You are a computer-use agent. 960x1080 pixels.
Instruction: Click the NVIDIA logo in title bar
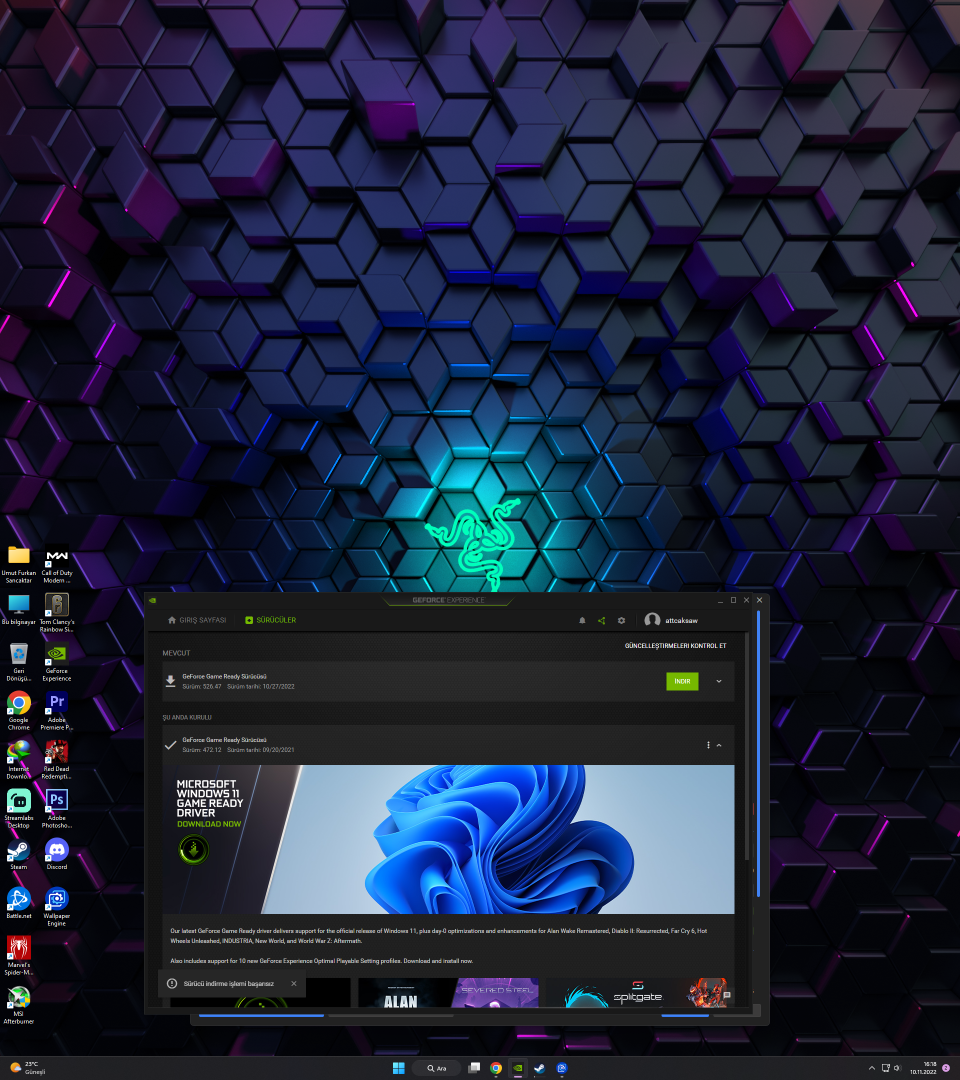[152, 600]
